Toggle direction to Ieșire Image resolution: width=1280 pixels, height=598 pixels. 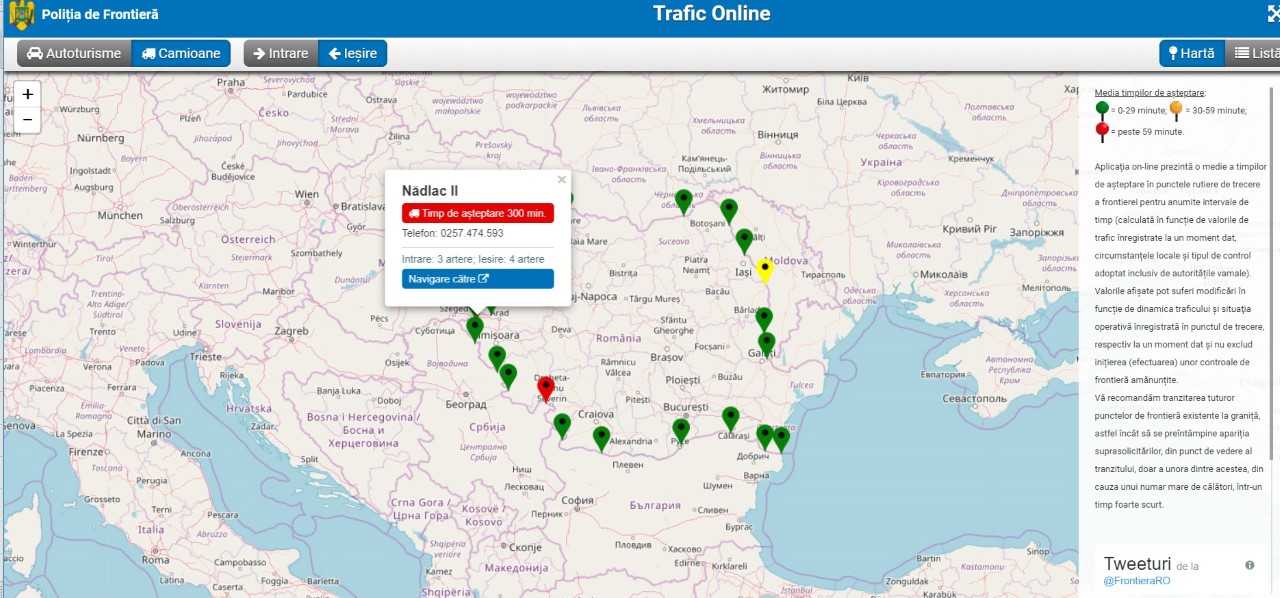[x=352, y=53]
